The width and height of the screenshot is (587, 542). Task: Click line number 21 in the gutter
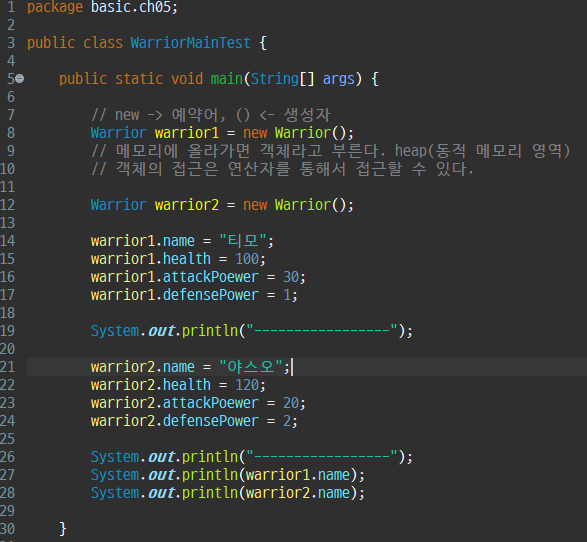[x=7, y=367]
